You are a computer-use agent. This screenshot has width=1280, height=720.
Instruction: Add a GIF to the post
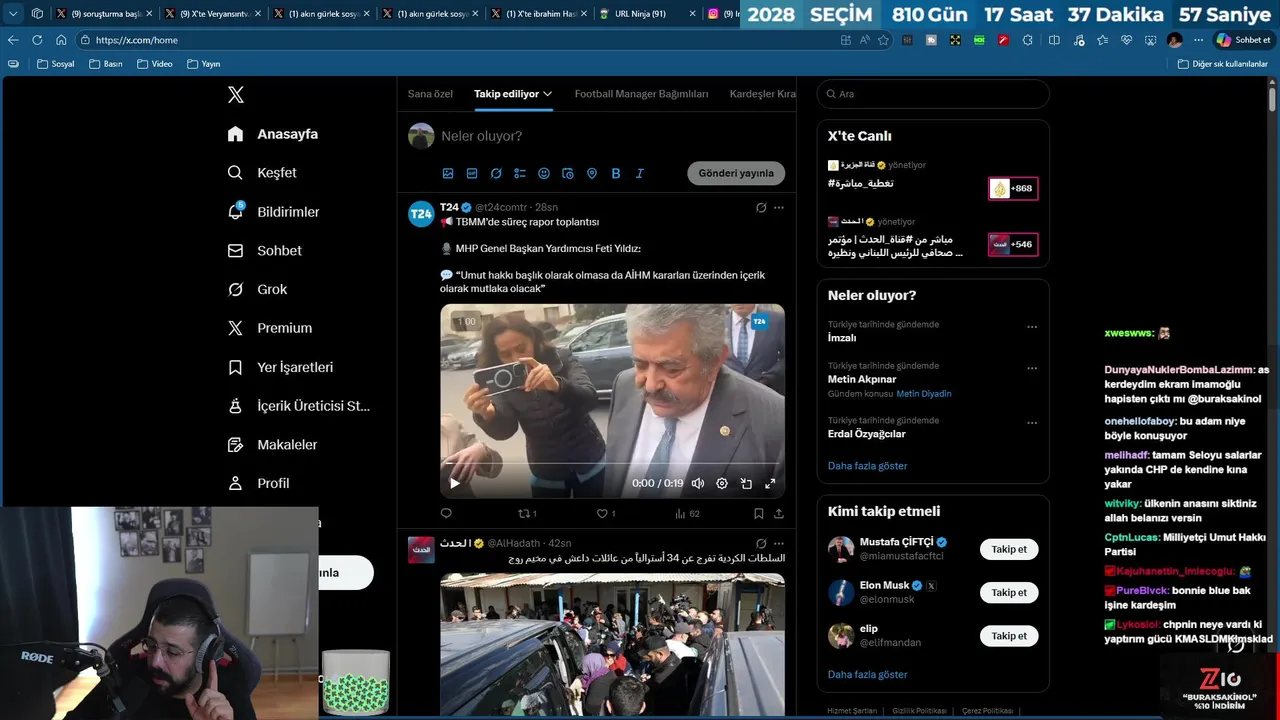(x=472, y=174)
